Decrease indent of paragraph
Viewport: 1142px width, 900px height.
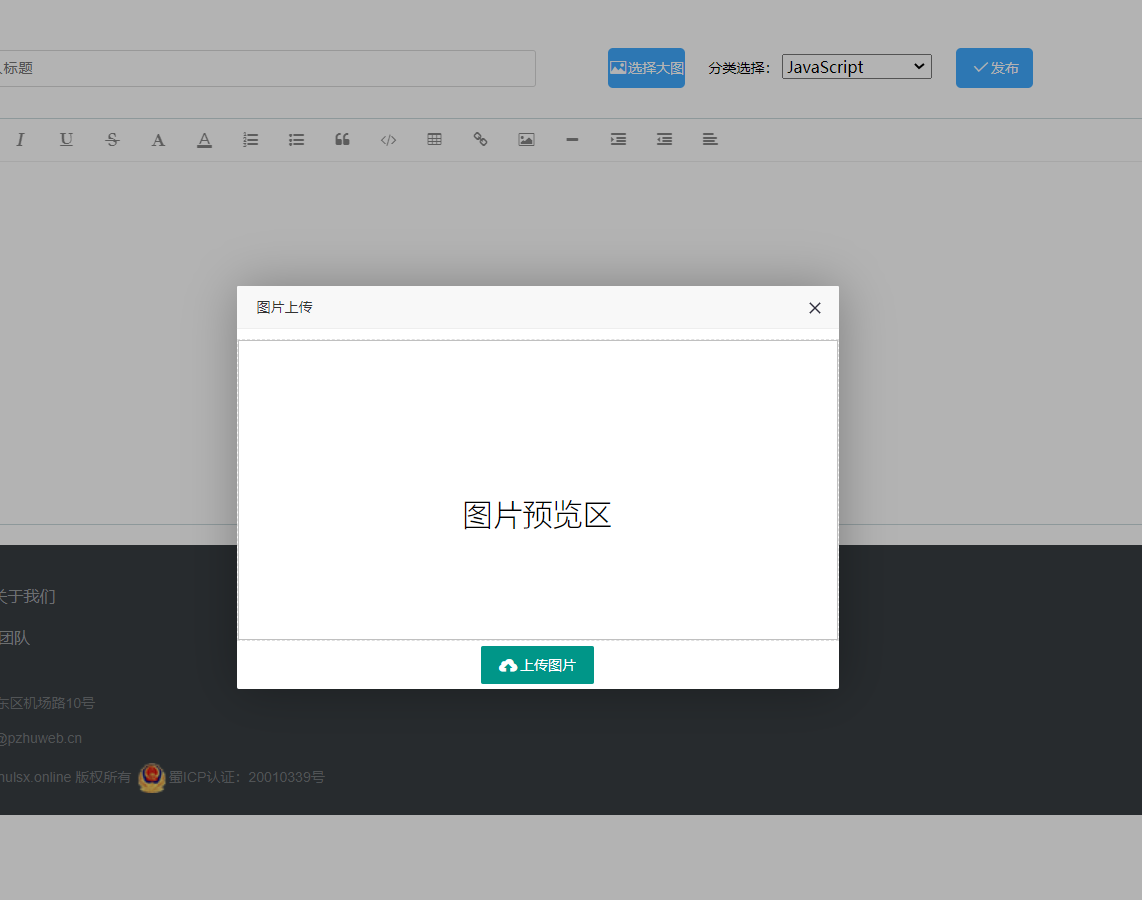coord(664,140)
